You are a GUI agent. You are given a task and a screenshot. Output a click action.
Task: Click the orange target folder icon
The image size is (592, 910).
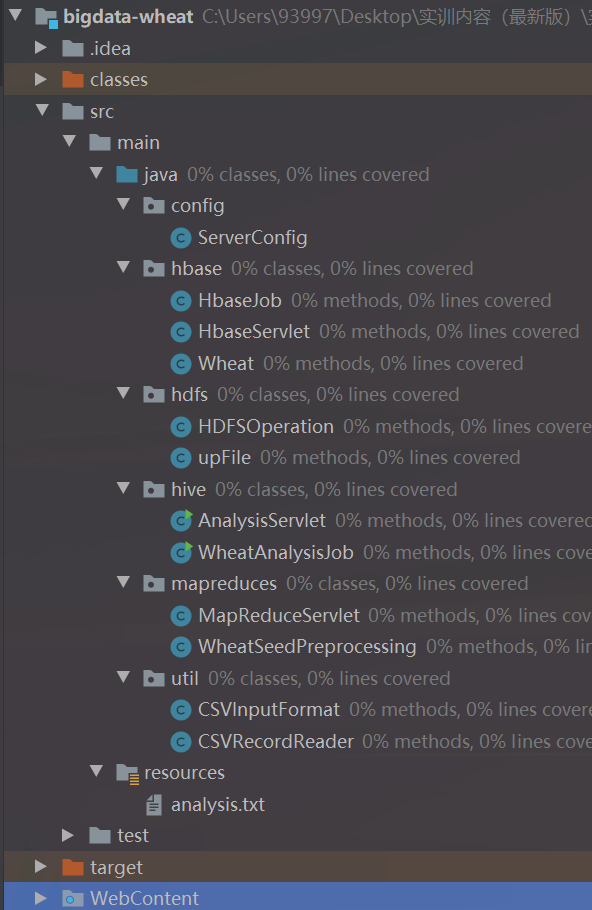pyautogui.click(x=73, y=867)
